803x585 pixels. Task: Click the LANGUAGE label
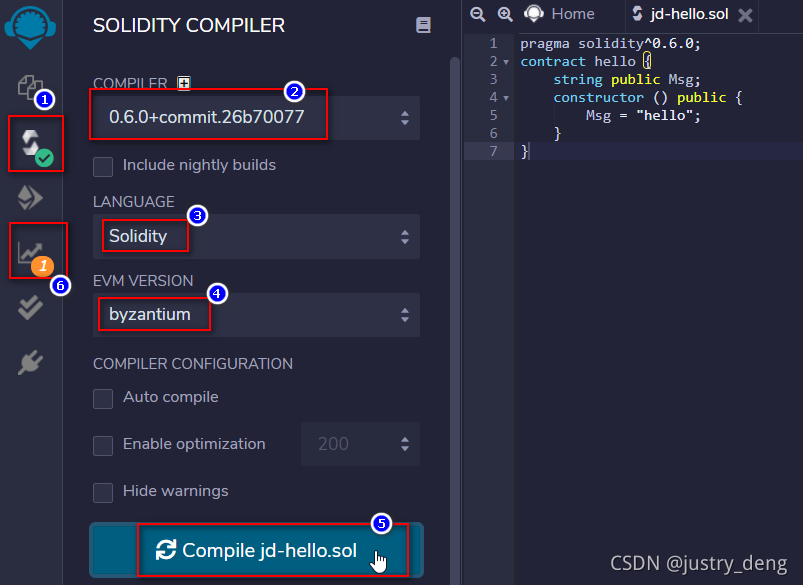(134, 202)
